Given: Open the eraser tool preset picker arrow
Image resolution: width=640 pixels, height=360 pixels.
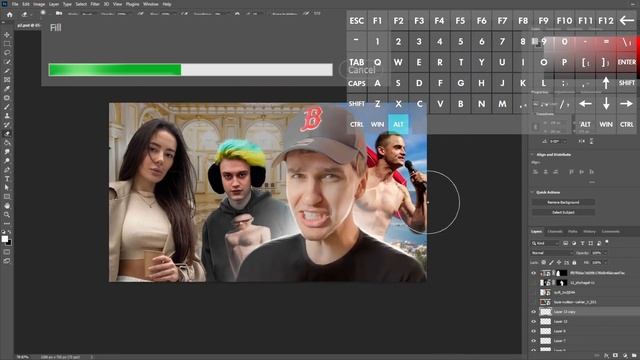Looking at the screenshot, I should pyautogui.click(x=32, y=14).
